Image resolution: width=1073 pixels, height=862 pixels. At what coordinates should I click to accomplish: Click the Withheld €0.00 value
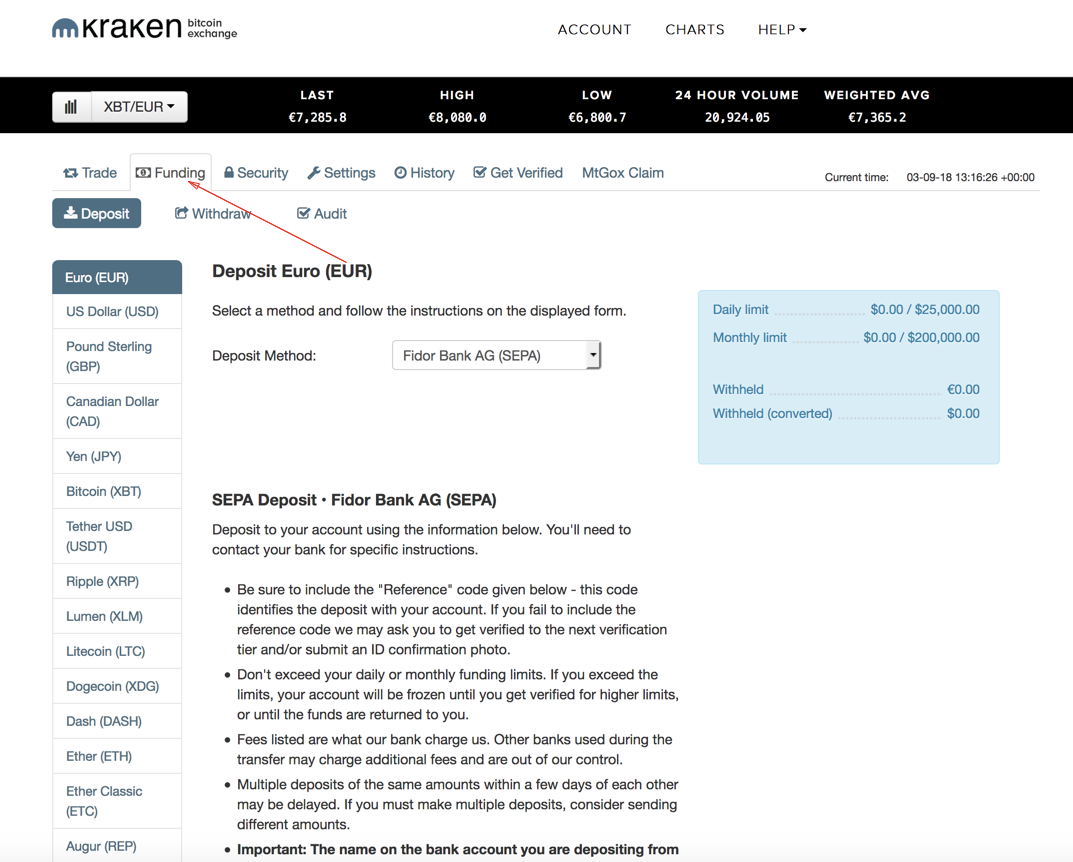tap(963, 389)
